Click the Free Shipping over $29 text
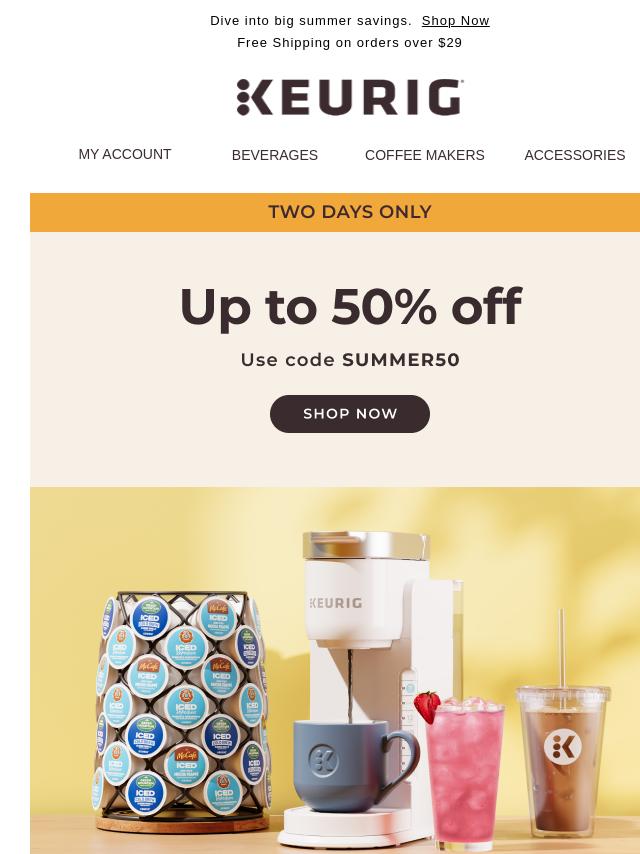640x854 pixels. (350, 42)
